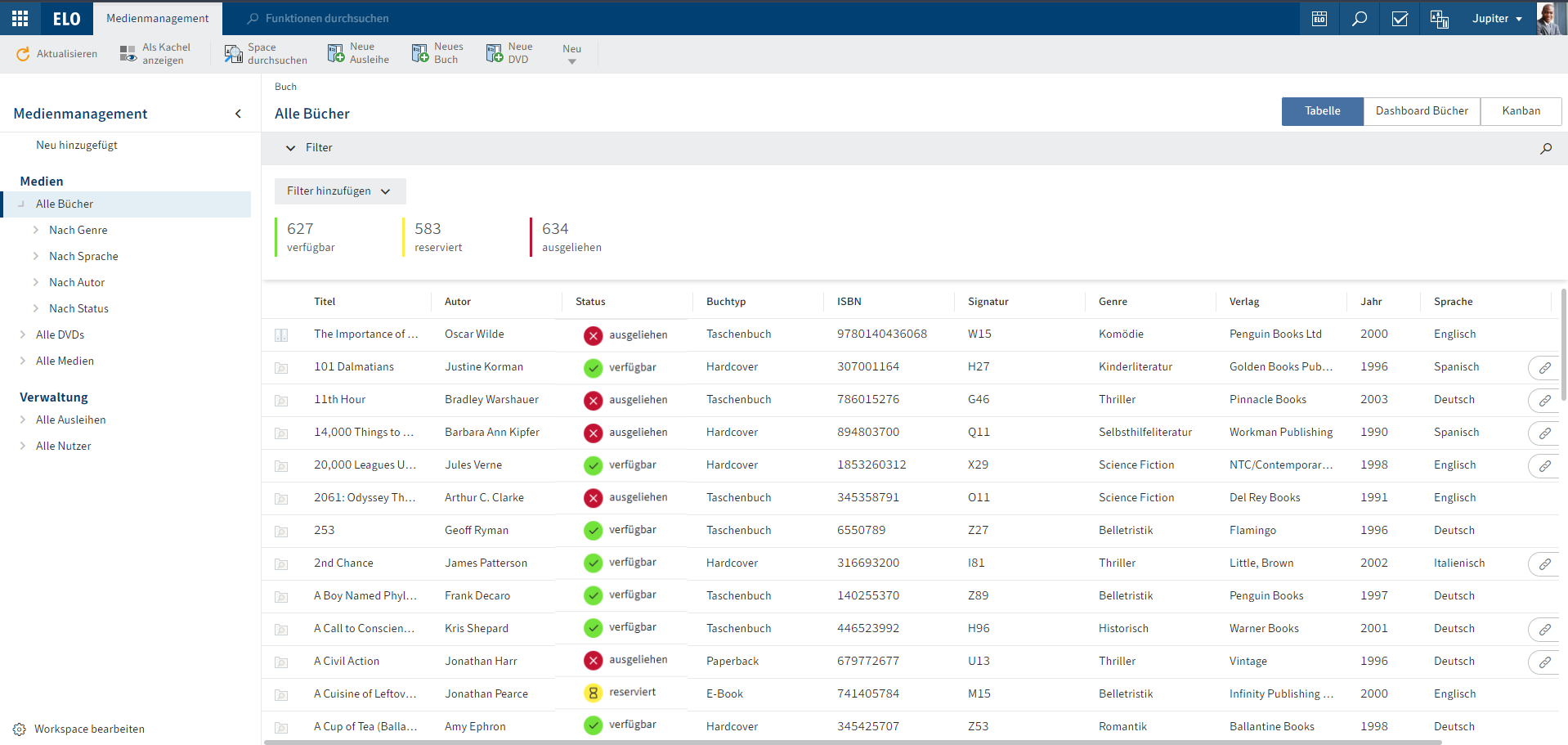Click the Buch breadcrumb
This screenshot has height=745, width=1568.
285,87
